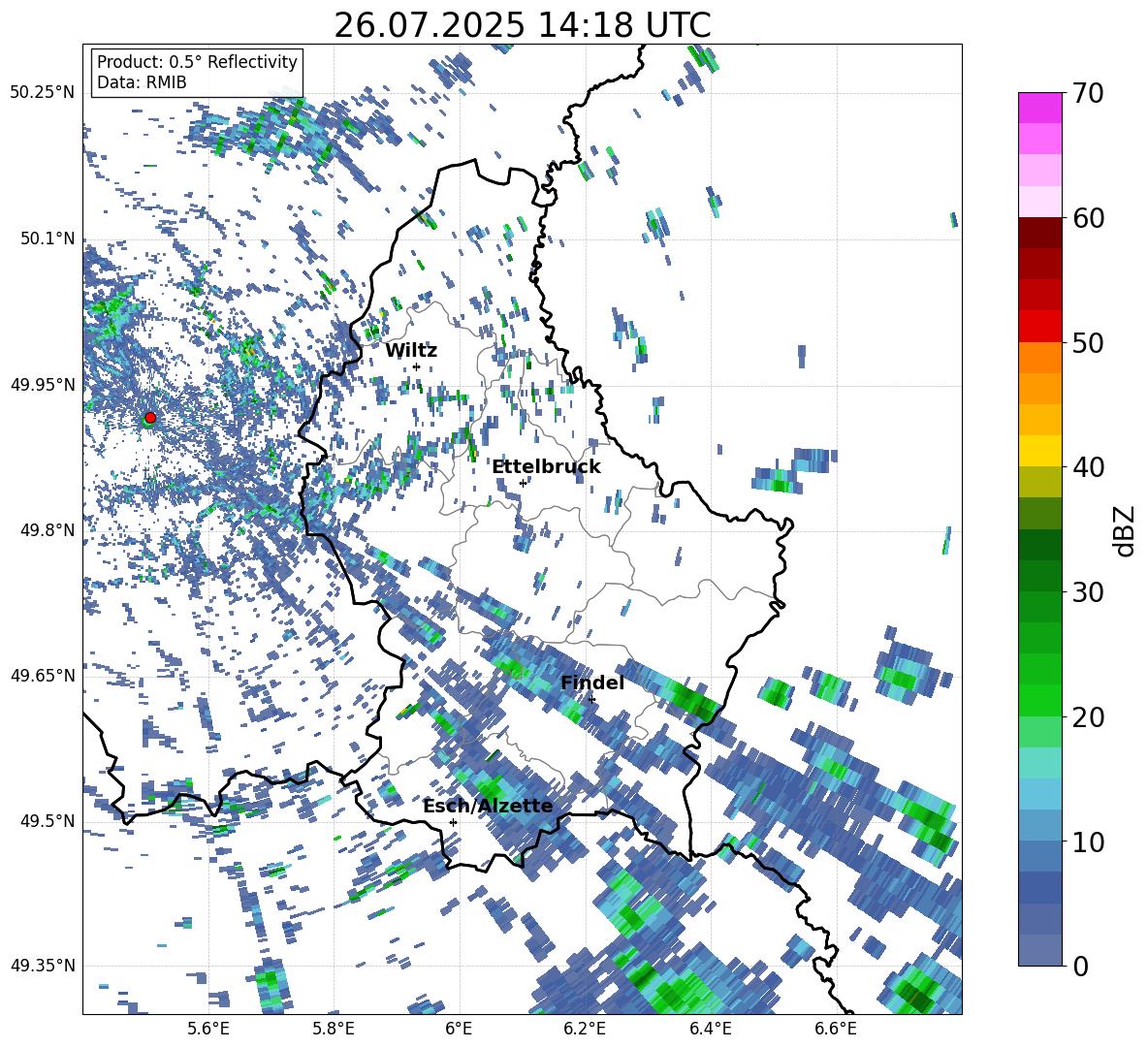Click the Findel location cross marker

(x=591, y=700)
